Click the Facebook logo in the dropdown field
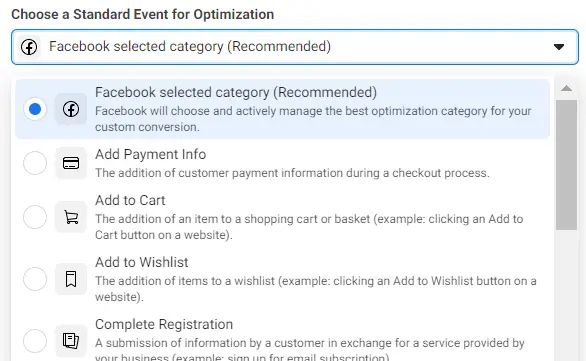 (29, 47)
